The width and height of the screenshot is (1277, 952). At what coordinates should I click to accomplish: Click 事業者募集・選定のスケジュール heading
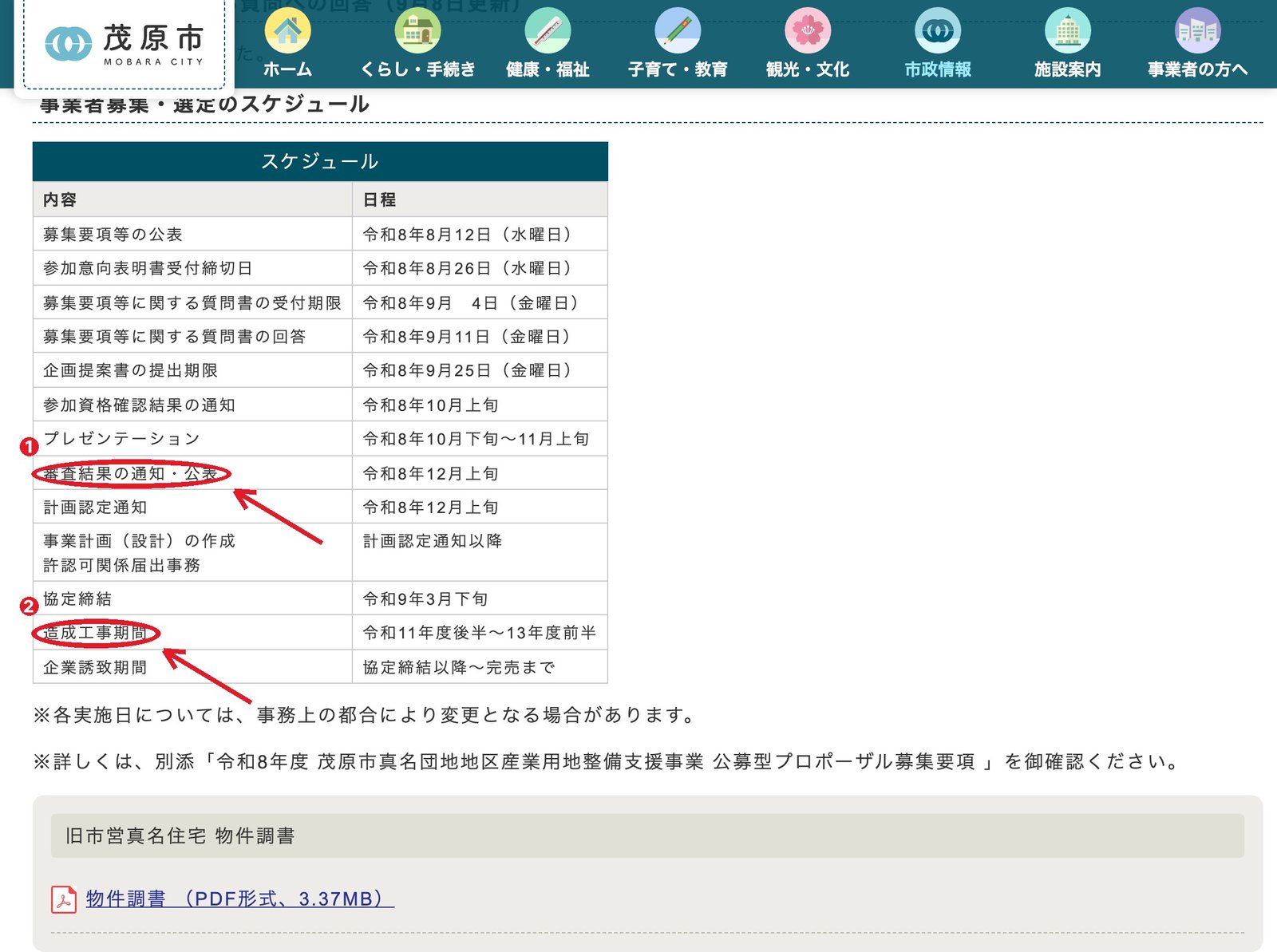click(204, 104)
